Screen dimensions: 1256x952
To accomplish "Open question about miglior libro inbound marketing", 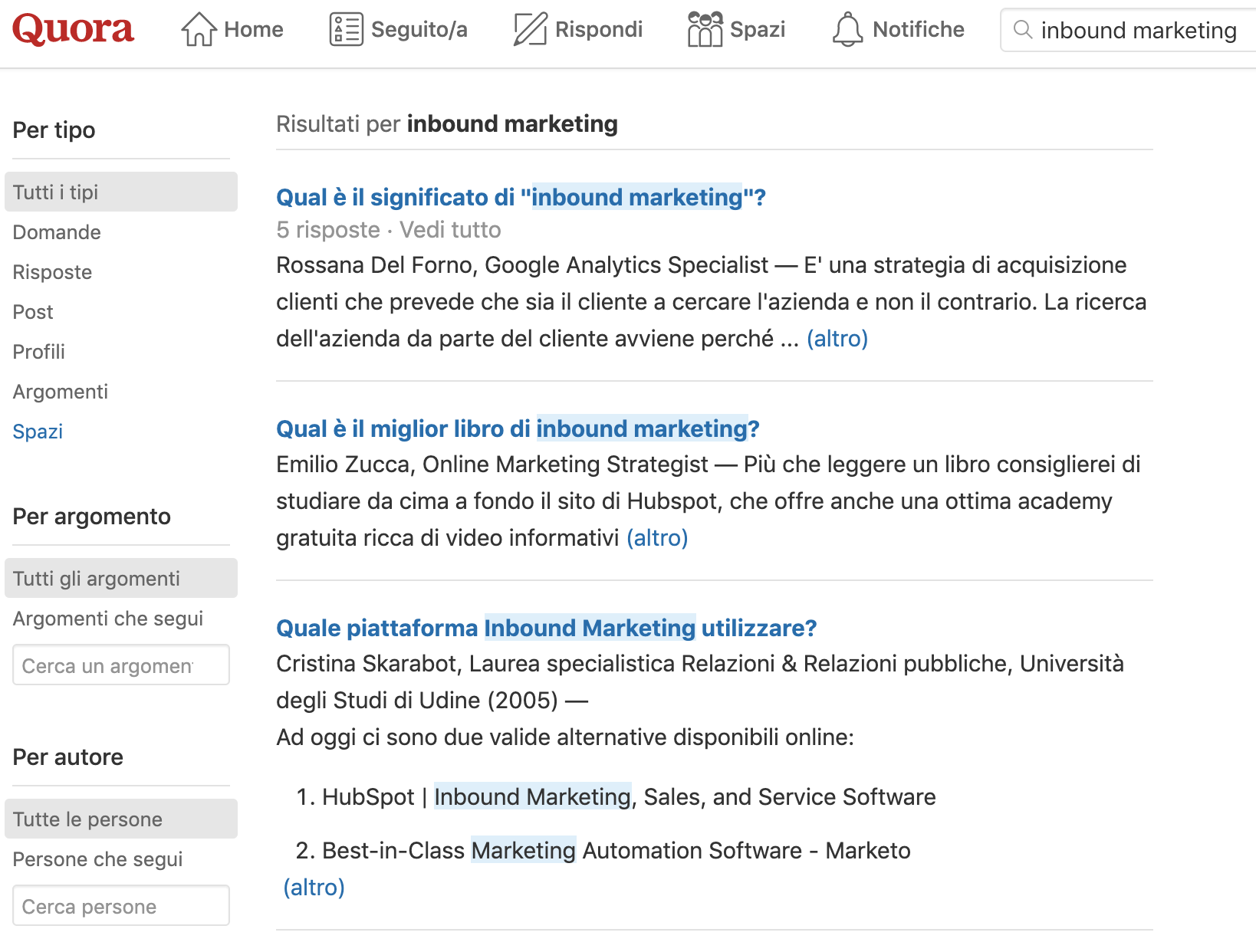I will (518, 429).
